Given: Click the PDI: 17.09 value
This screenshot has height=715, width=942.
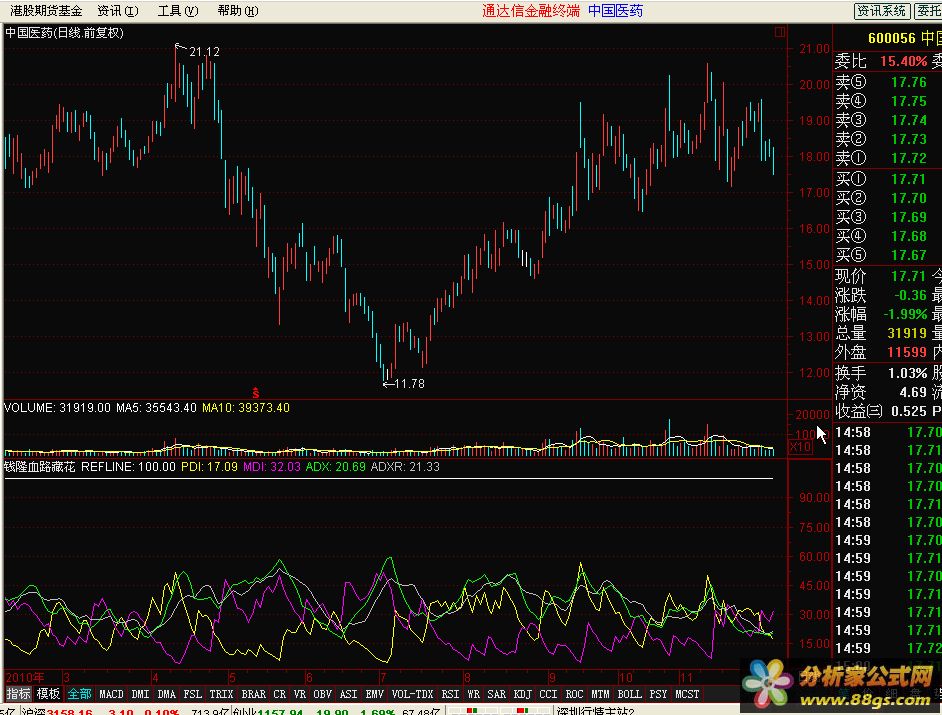Looking at the screenshot, I should 210,467.
